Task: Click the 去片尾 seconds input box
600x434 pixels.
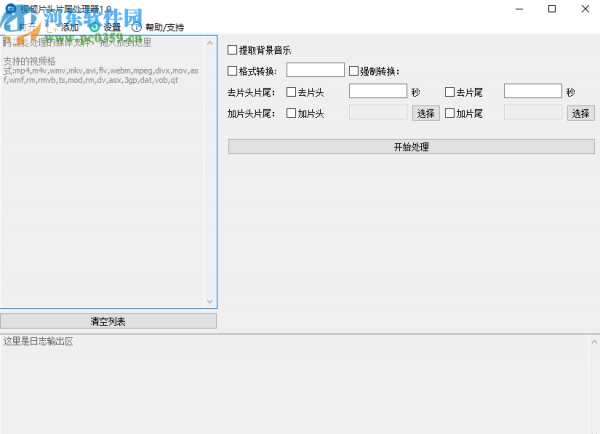Action: 532,91
